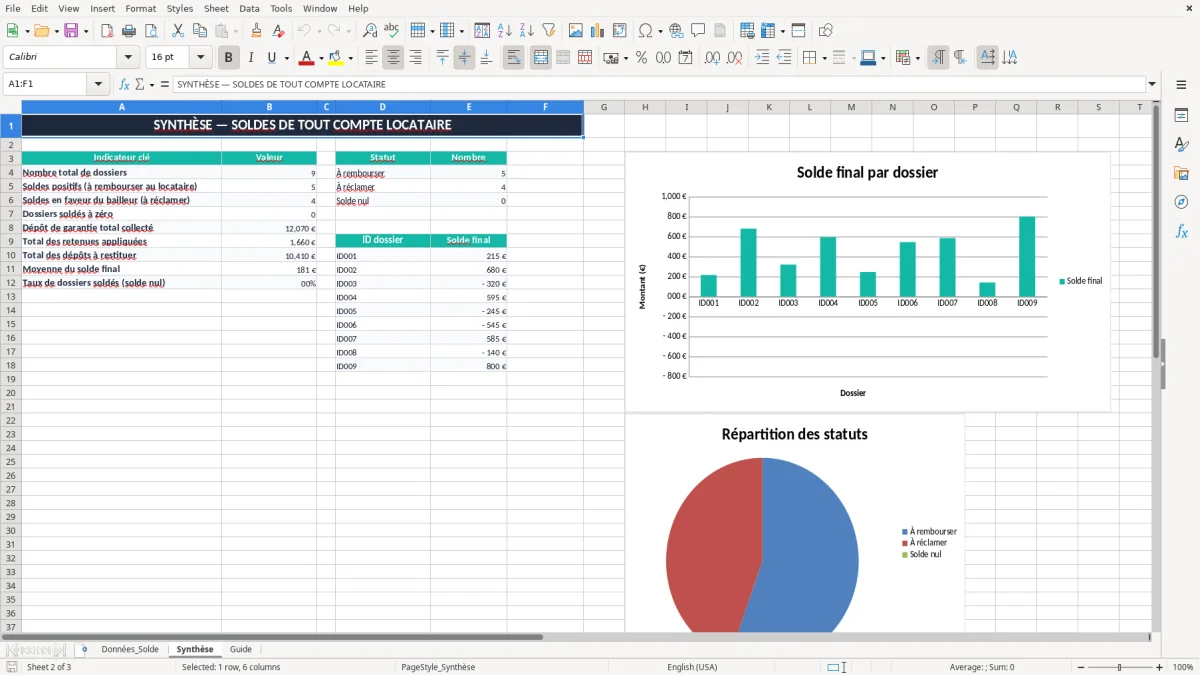The width and height of the screenshot is (1200, 675).
Task: Open the Styles menu
Action: click(x=180, y=8)
